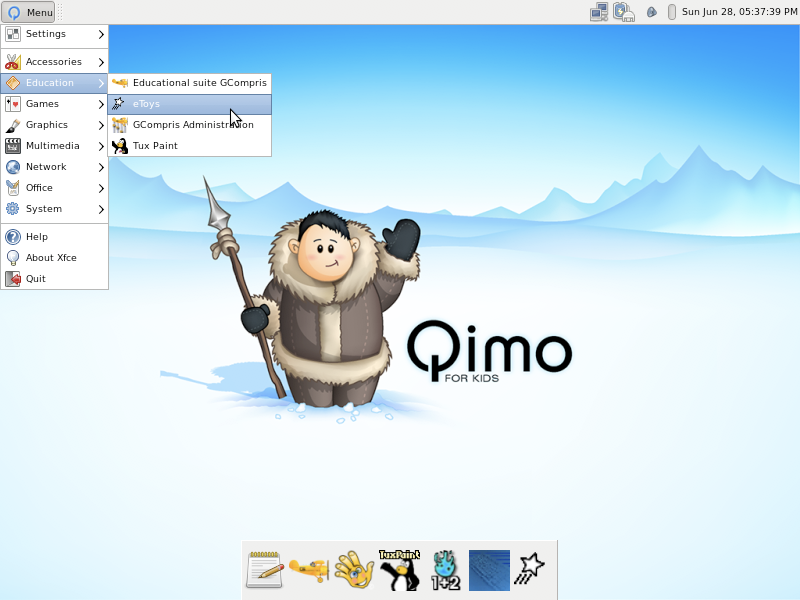Open the power manager plug tray icon
800x600 pixels.
point(625,11)
